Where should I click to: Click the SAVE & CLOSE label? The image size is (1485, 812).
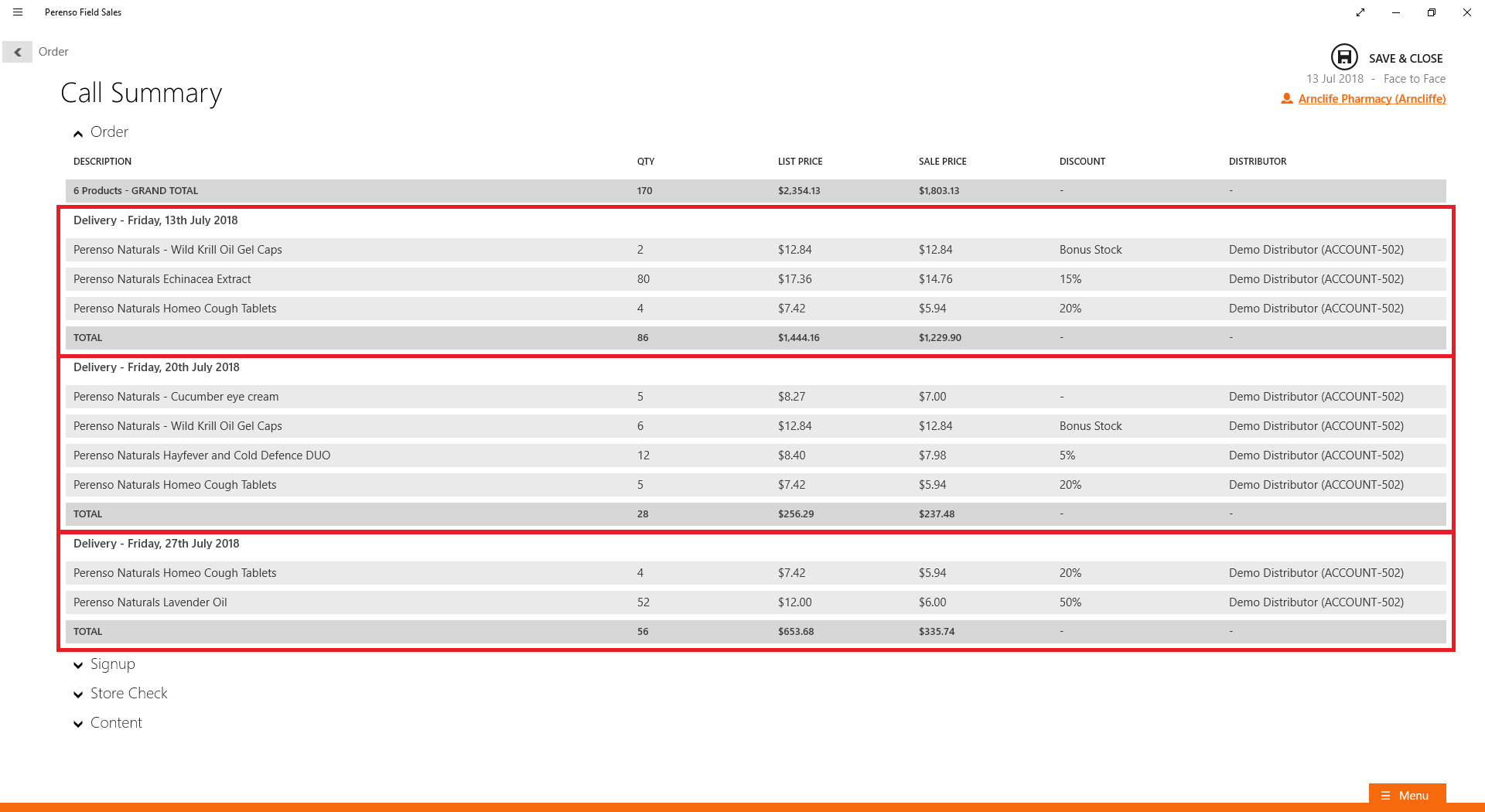[x=1405, y=59]
